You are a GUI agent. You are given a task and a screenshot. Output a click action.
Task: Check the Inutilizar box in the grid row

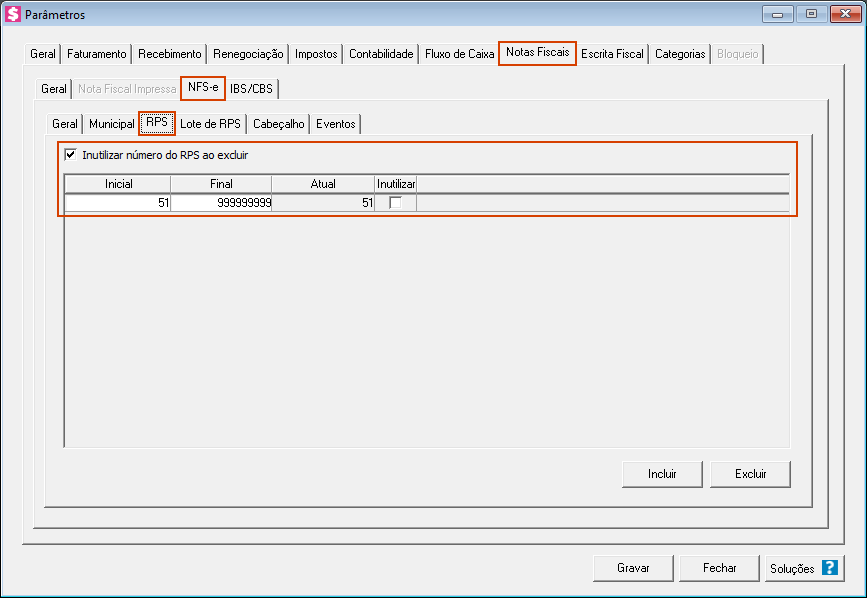coord(396,202)
